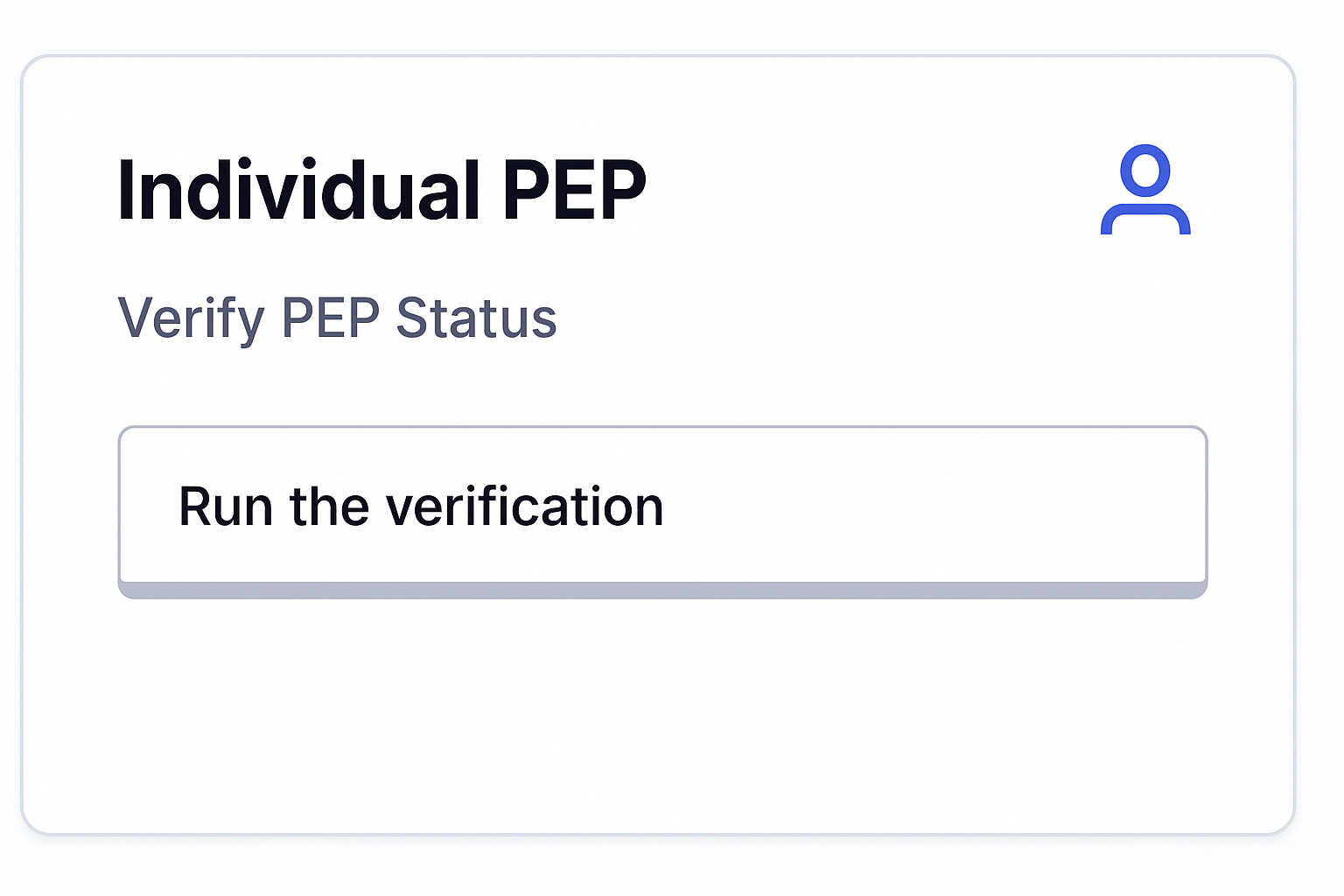
Task: Click the word Status in the subtitle
Action: click(476, 318)
